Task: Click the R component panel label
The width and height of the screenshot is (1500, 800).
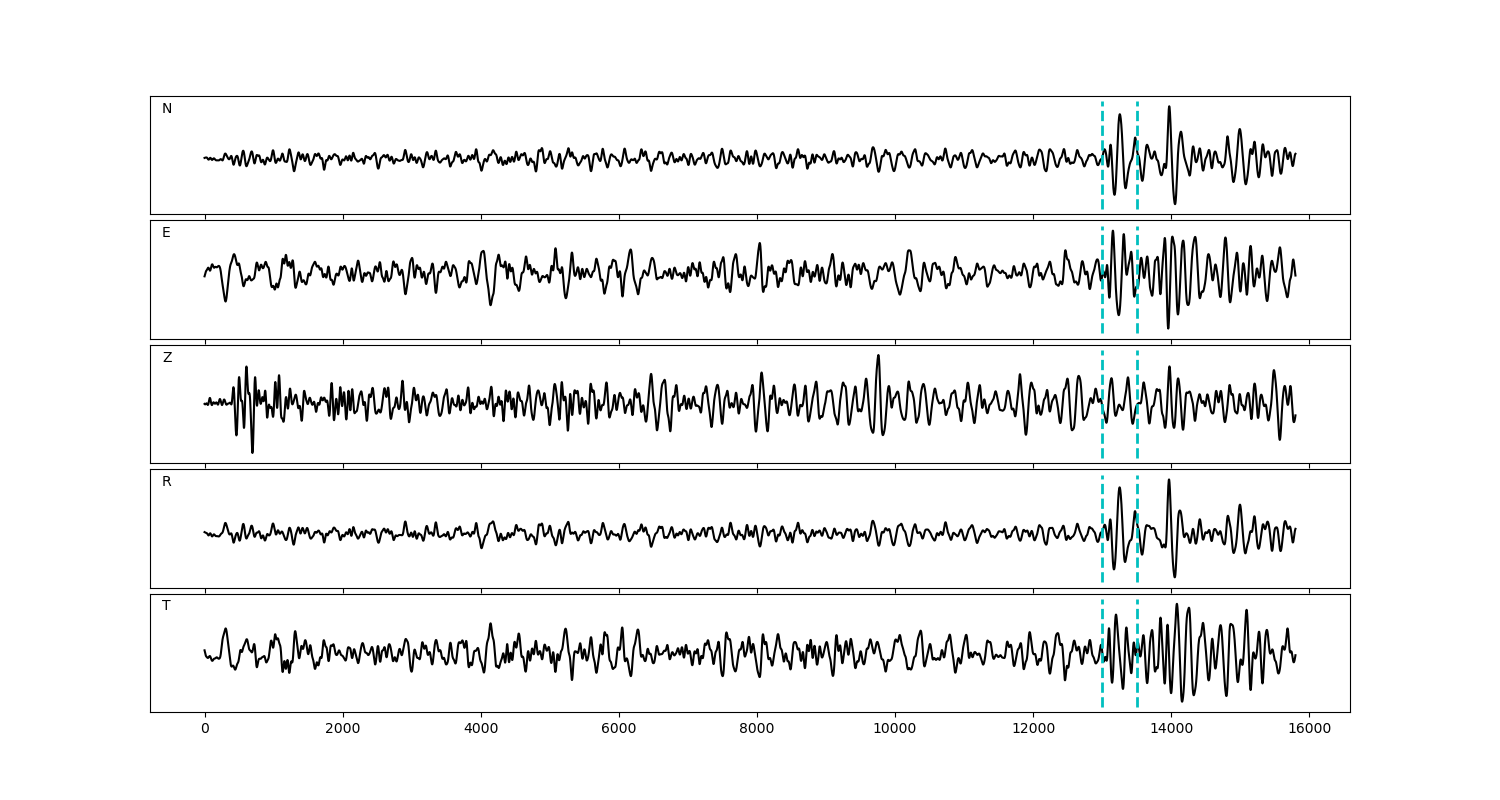Action: tap(167, 482)
